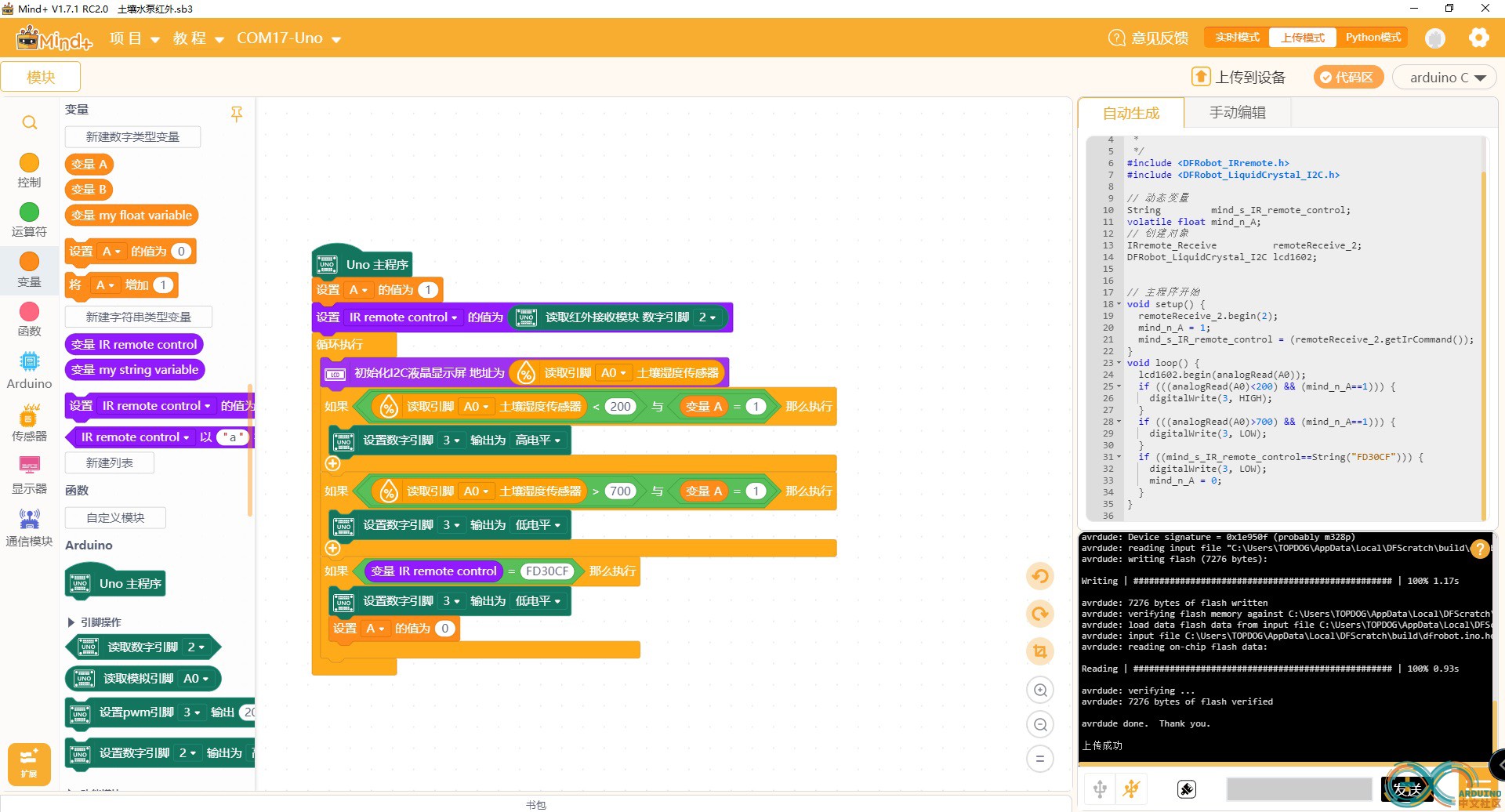
Task: Open the help question mark in console
Action: pos(1480,549)
